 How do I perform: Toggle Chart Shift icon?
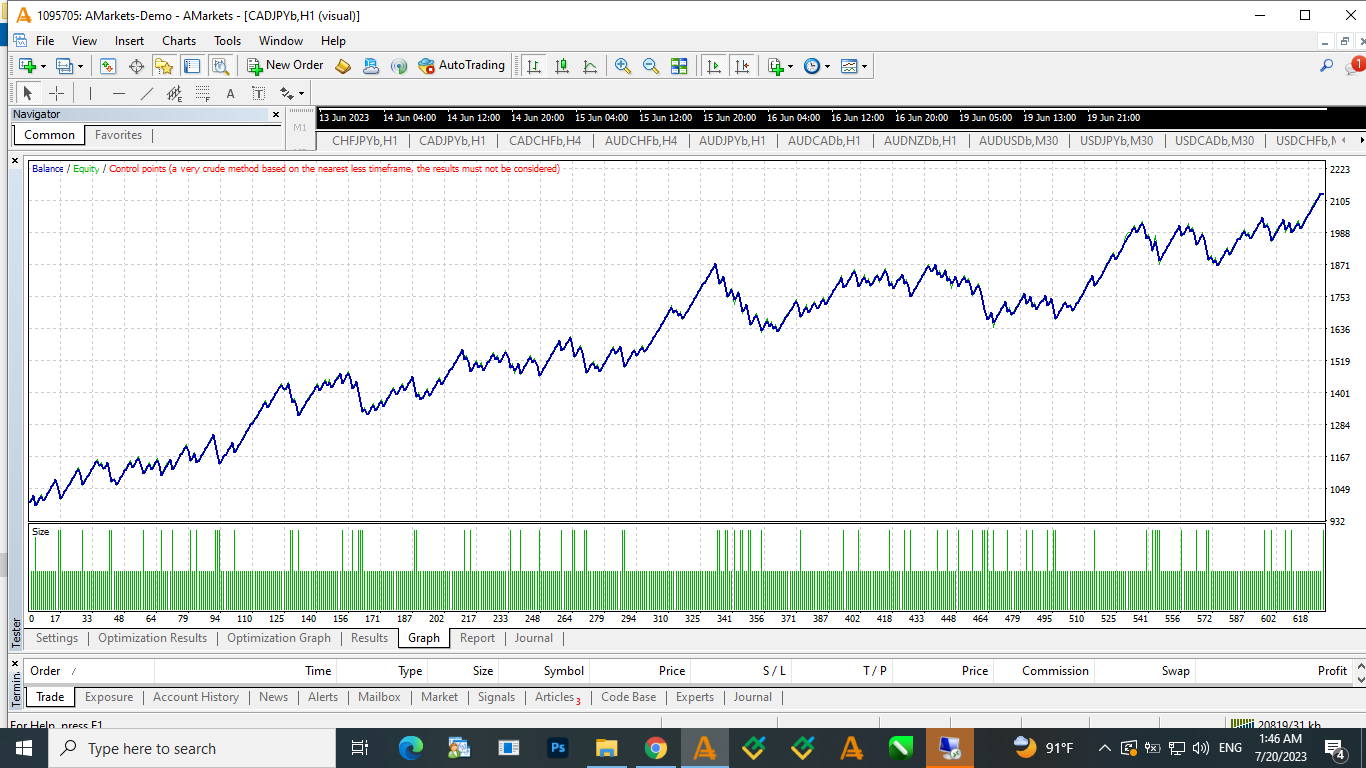(x=742, y=66)
